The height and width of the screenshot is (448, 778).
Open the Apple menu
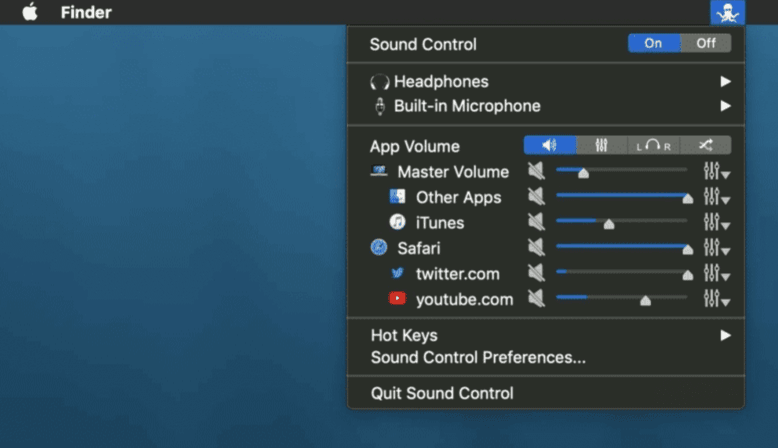tap(30, 12)
